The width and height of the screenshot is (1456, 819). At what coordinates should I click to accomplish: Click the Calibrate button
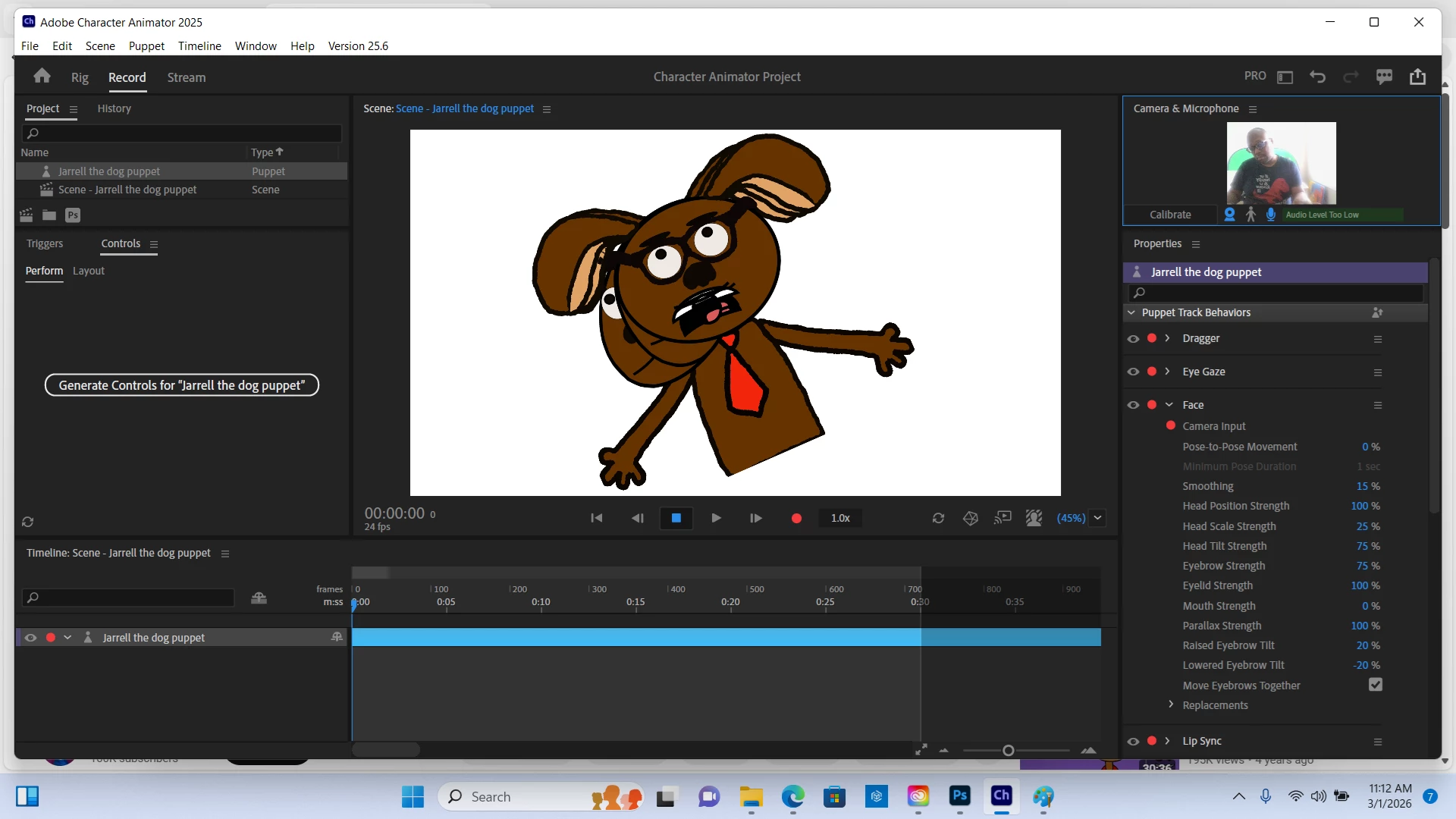point(1170,215)
